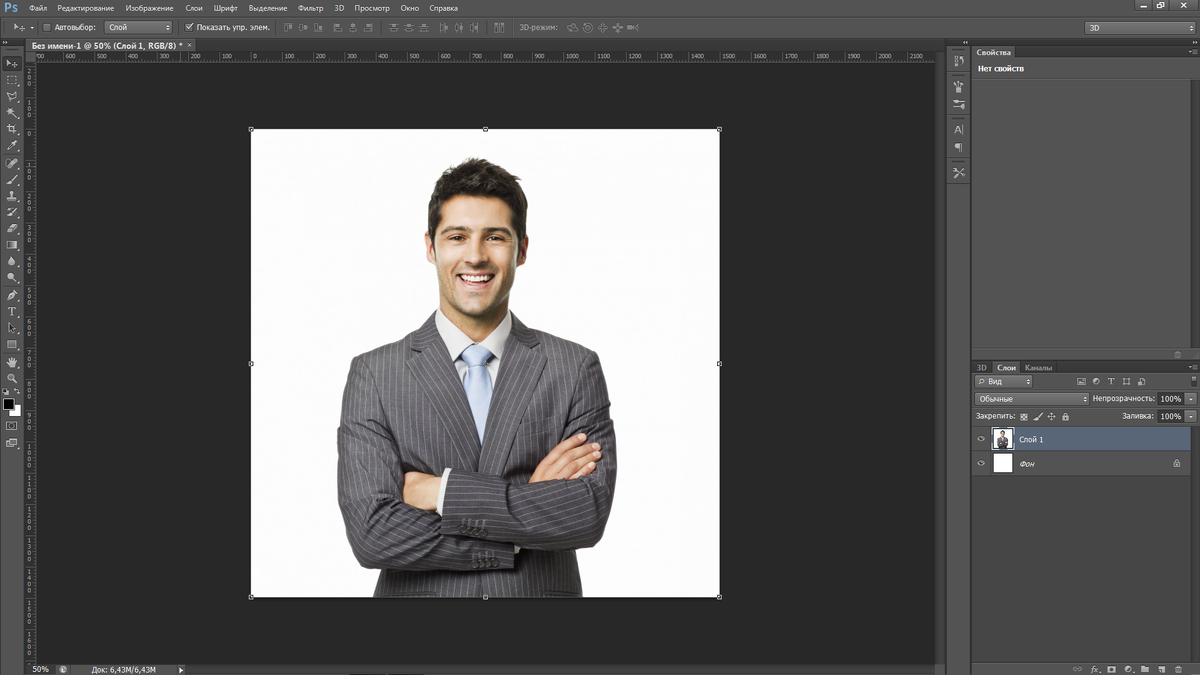Click the delete layer trash icon
This screenshot has height=675, width=1200.
click(x=1177, y=669)
